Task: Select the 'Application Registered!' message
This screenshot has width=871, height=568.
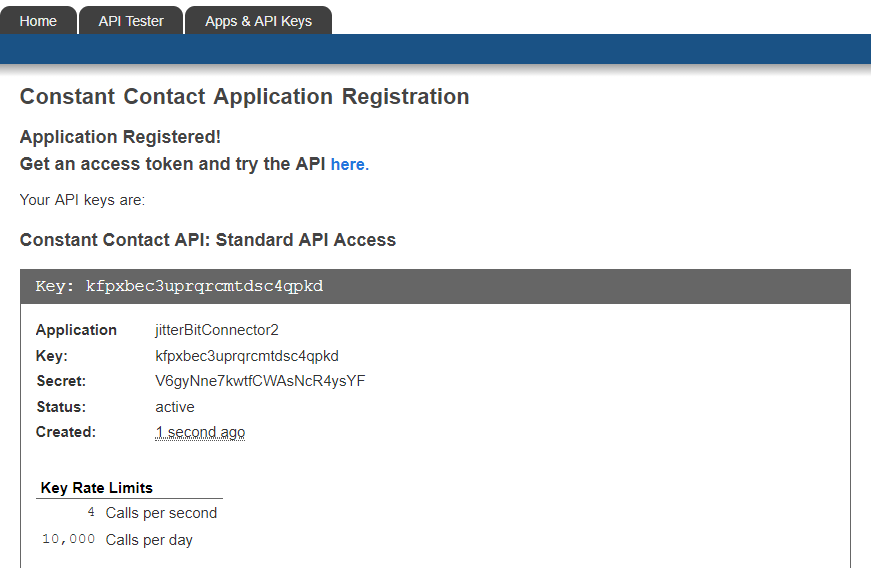Action: pos(121,137)
